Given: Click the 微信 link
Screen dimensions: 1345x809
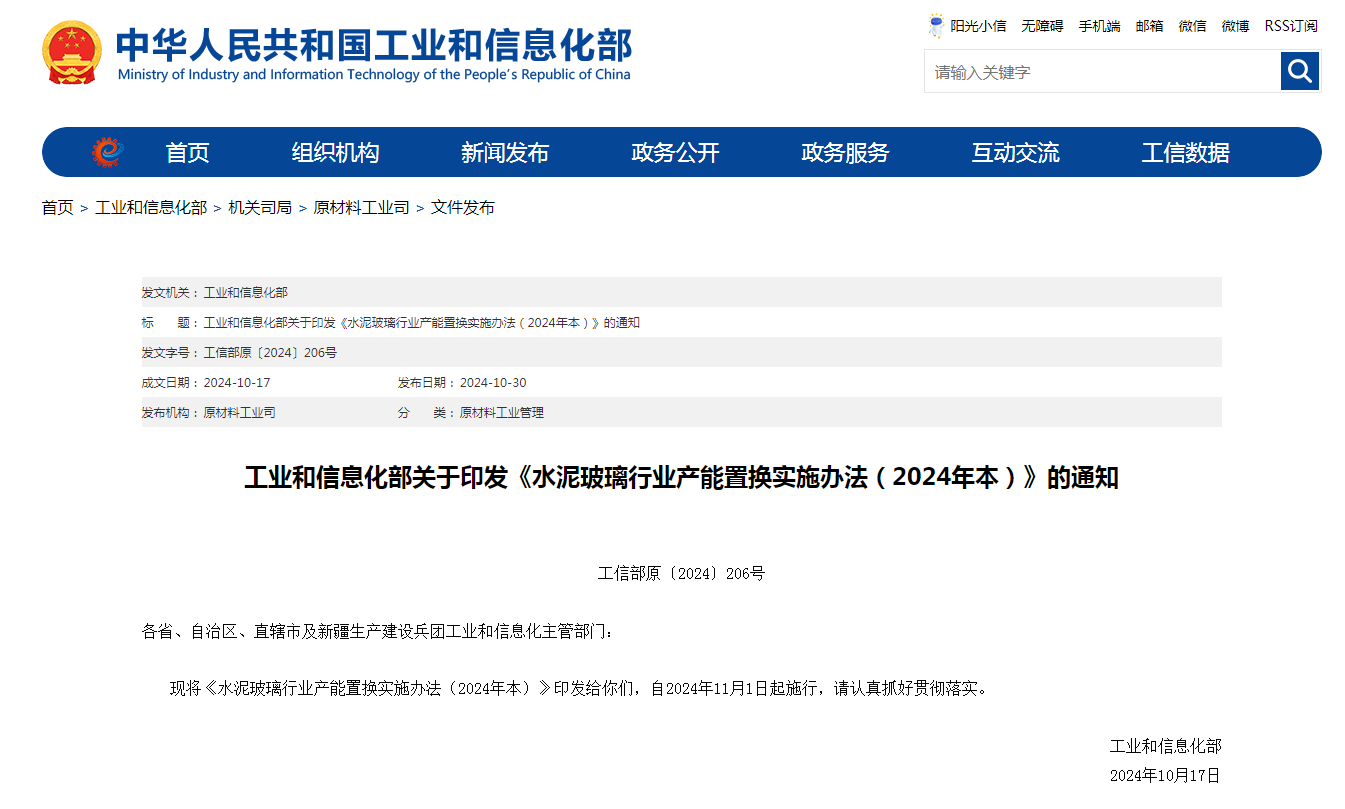Looking at the screenshot, I should click(x=1192, y=26).
